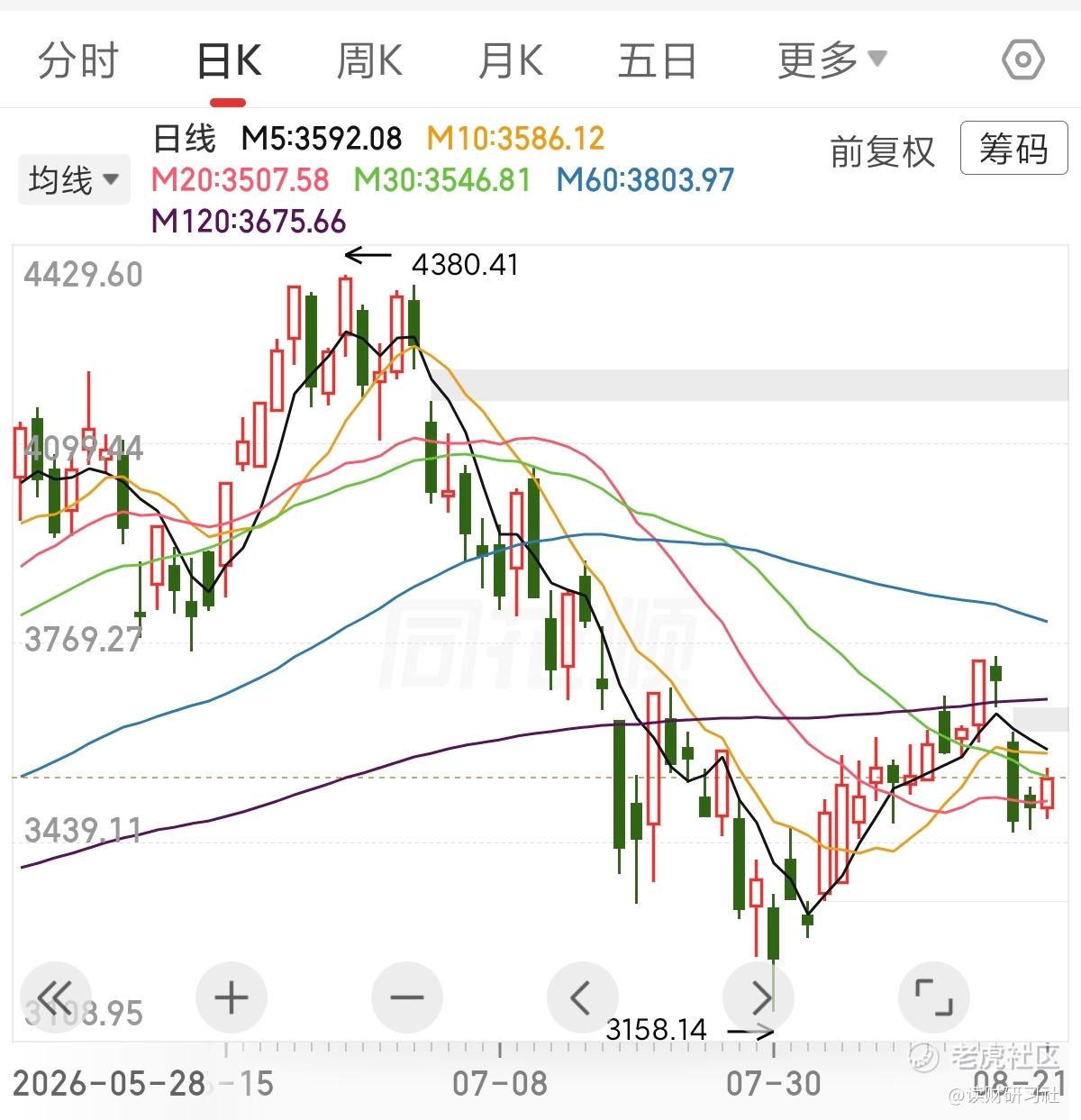This screenshot has width=1081, height=1120.
Task: Toggle the 前复权 price adjustment option
Action: click(883, 150)
